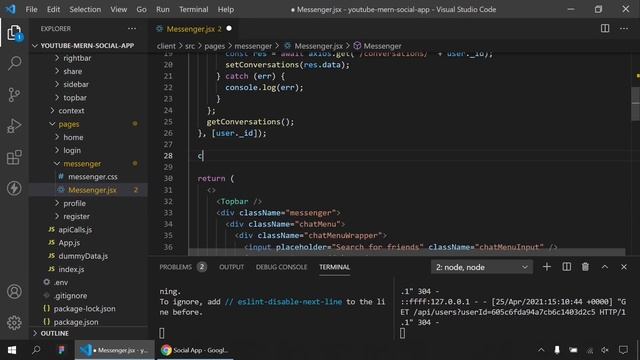Viewport: 640px width, 360px height.
Task: Click 'pages' breadcrumb segment
Action: click(x=215, y=46)
